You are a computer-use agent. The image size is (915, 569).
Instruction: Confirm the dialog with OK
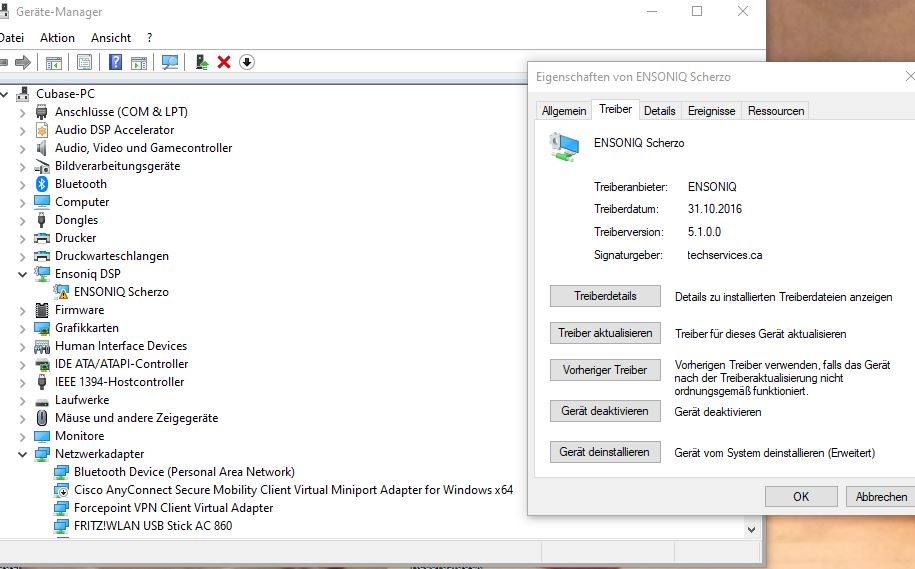pyautogui.click(x=801, y=497)
